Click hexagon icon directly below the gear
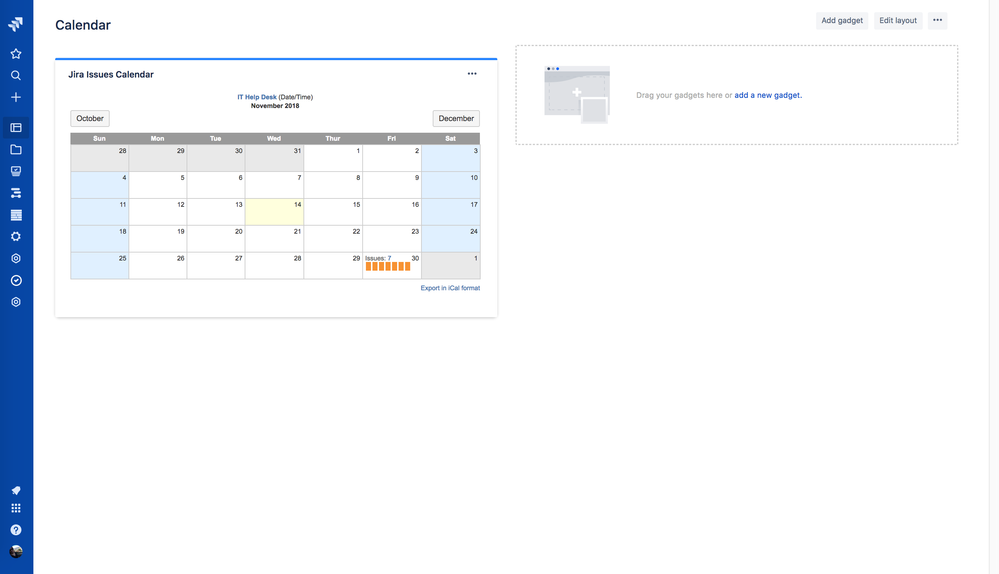The width and height of the screenshot is (999, 574). pyautogui.click(x=16, y=258)
